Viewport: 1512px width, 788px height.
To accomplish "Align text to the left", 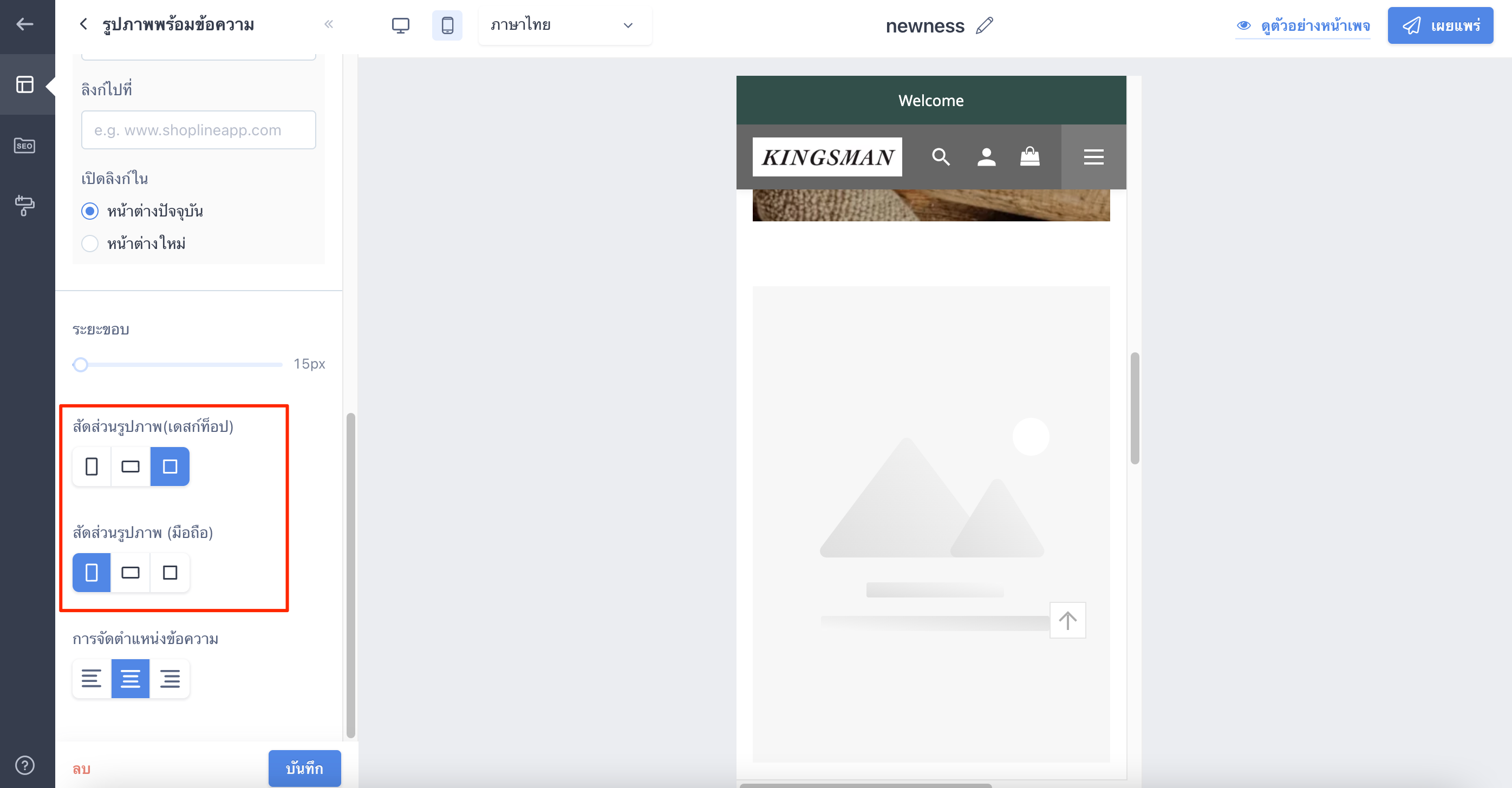I will point(92,679).
